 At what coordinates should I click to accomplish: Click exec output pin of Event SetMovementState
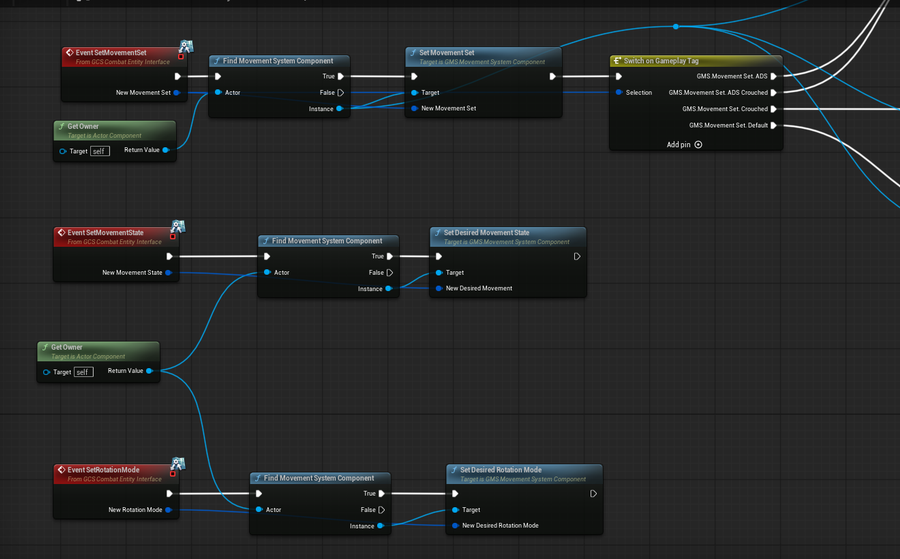(169, 257)
